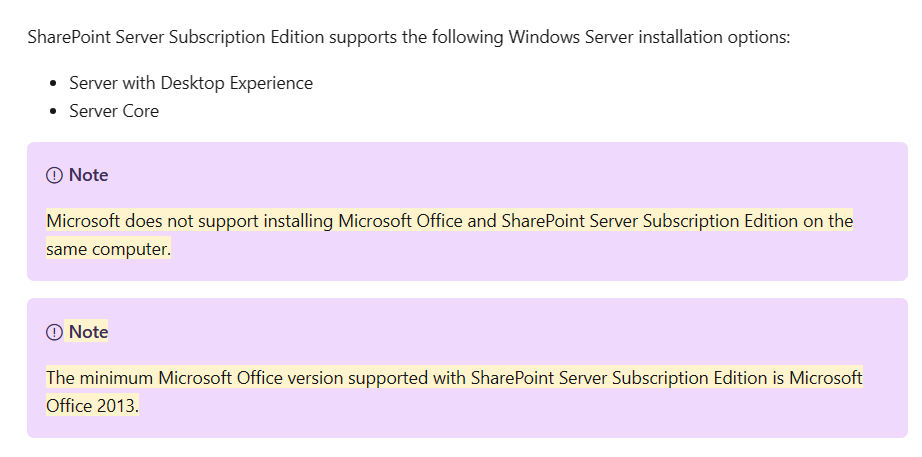Select the "Server with Desktop Experience" list item
The width and height of the screenshot is (922, 457).
click(x=190, y=83)
